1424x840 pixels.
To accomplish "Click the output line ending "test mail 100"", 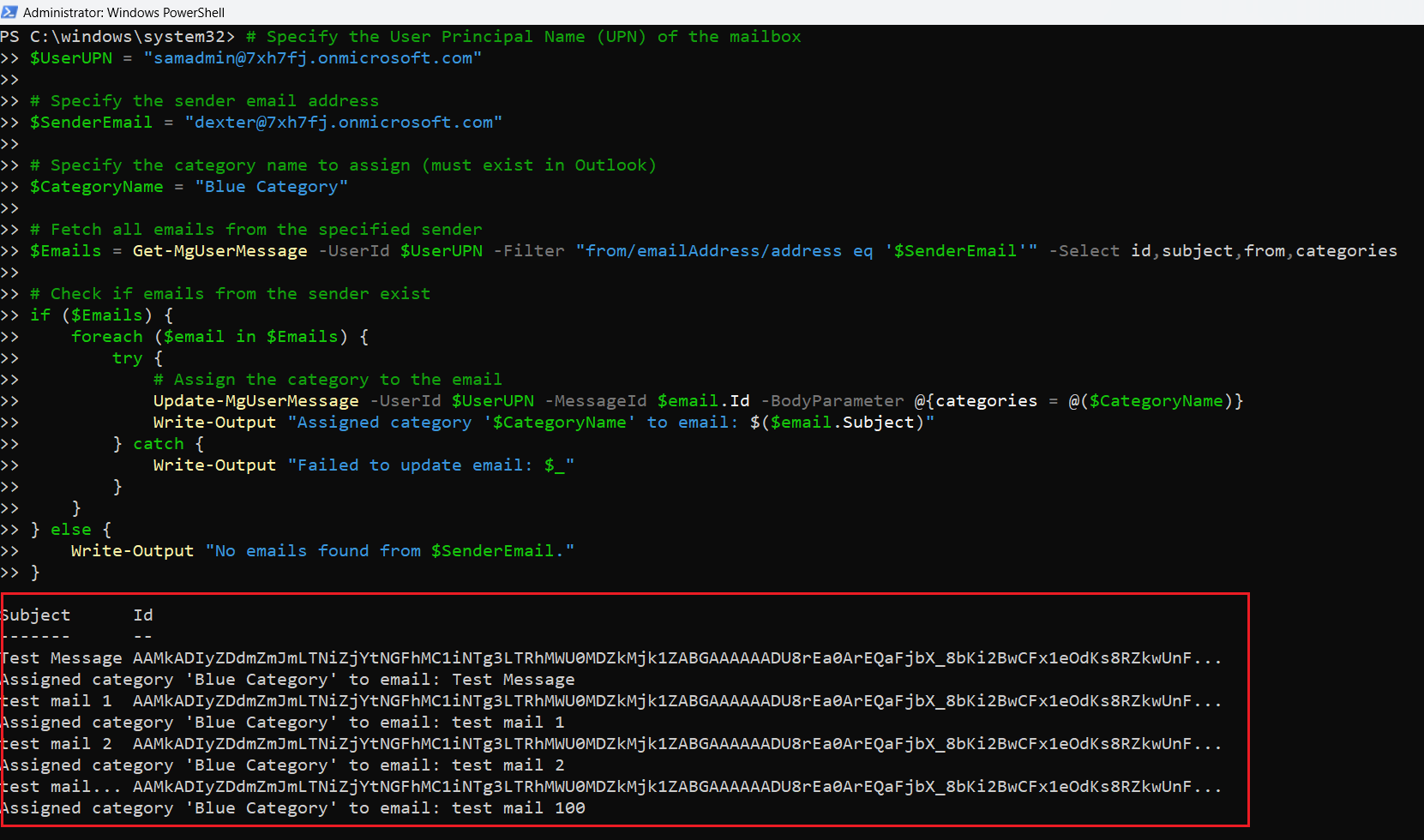I will point(293,808).
